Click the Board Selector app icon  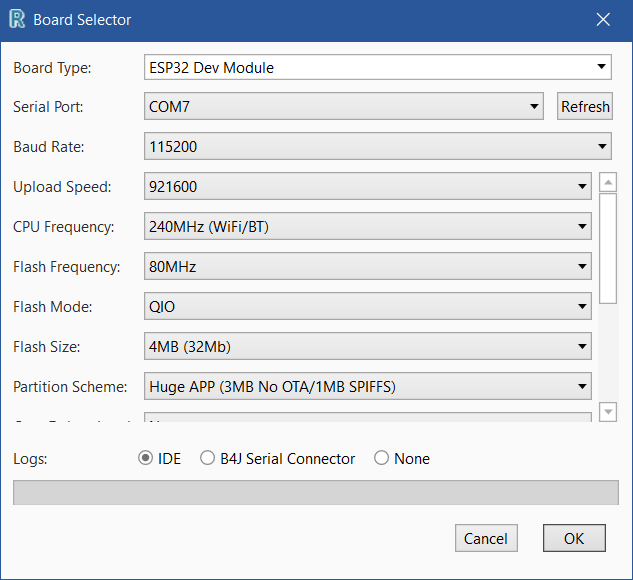coord(16,19)
